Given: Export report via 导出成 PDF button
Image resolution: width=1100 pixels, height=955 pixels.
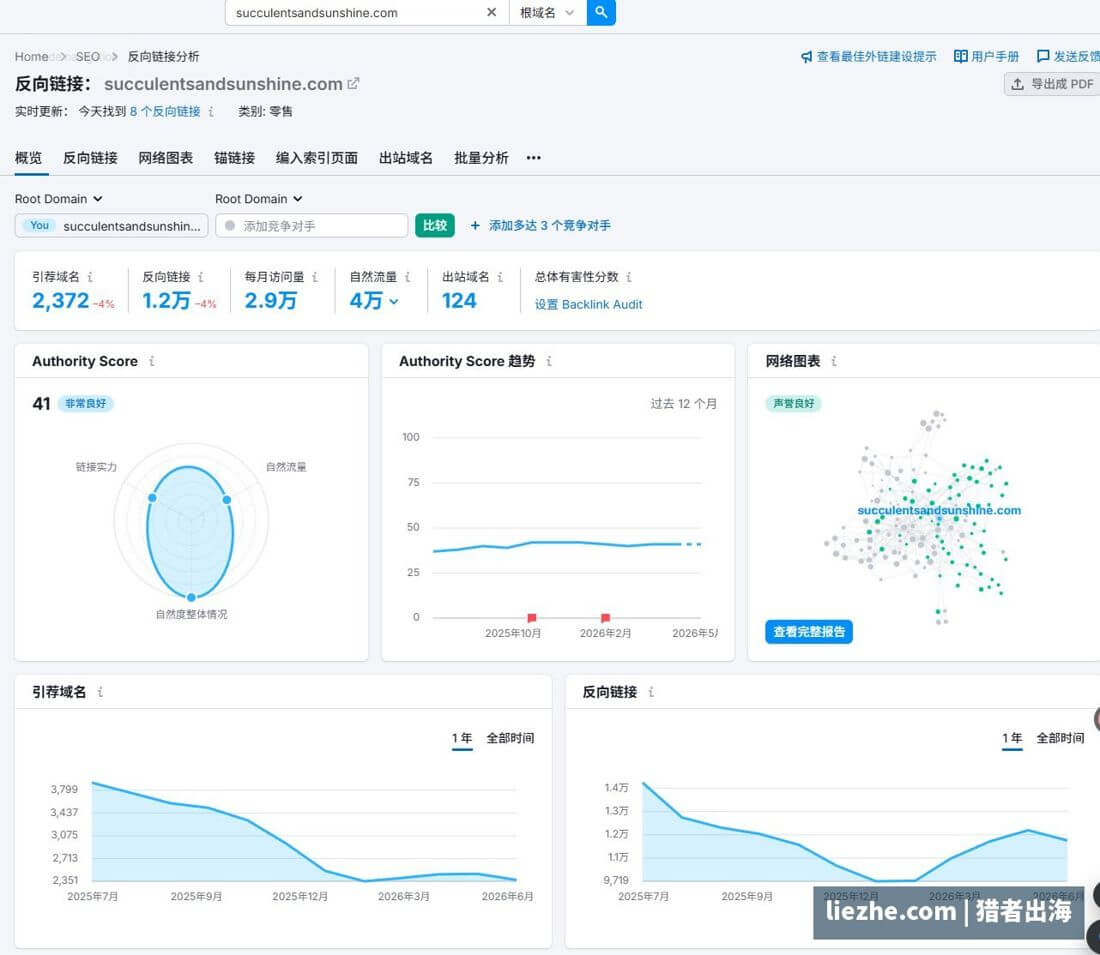Looking at the screenshot, I should pyautogui.click(x=1052, y=84).
